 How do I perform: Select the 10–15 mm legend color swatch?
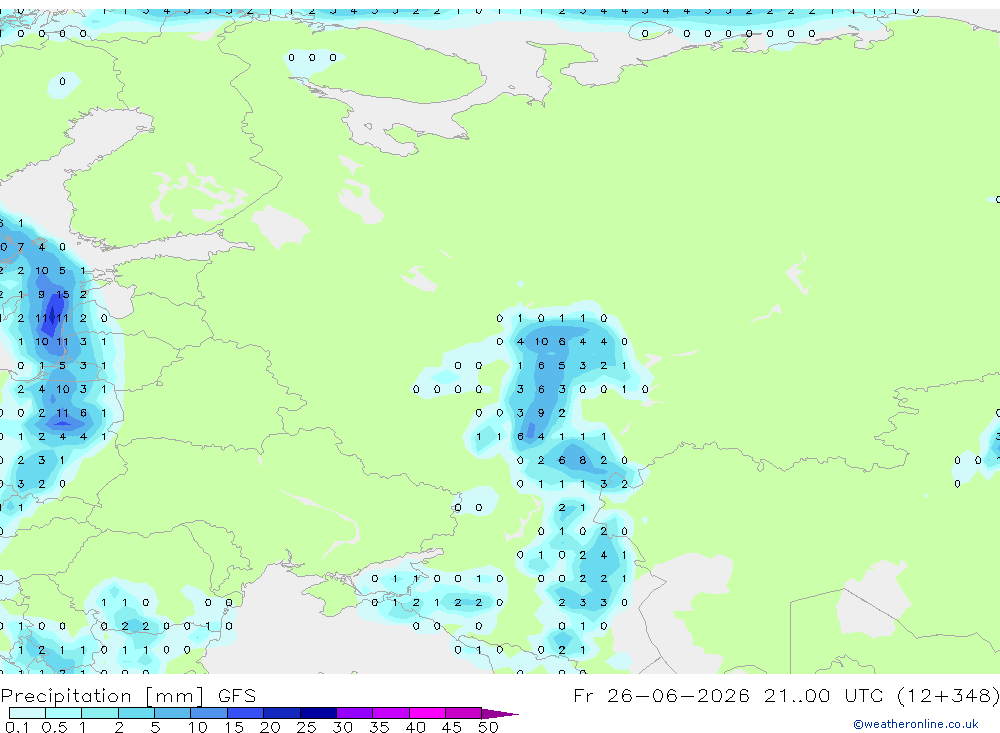(x=209, y=713)
